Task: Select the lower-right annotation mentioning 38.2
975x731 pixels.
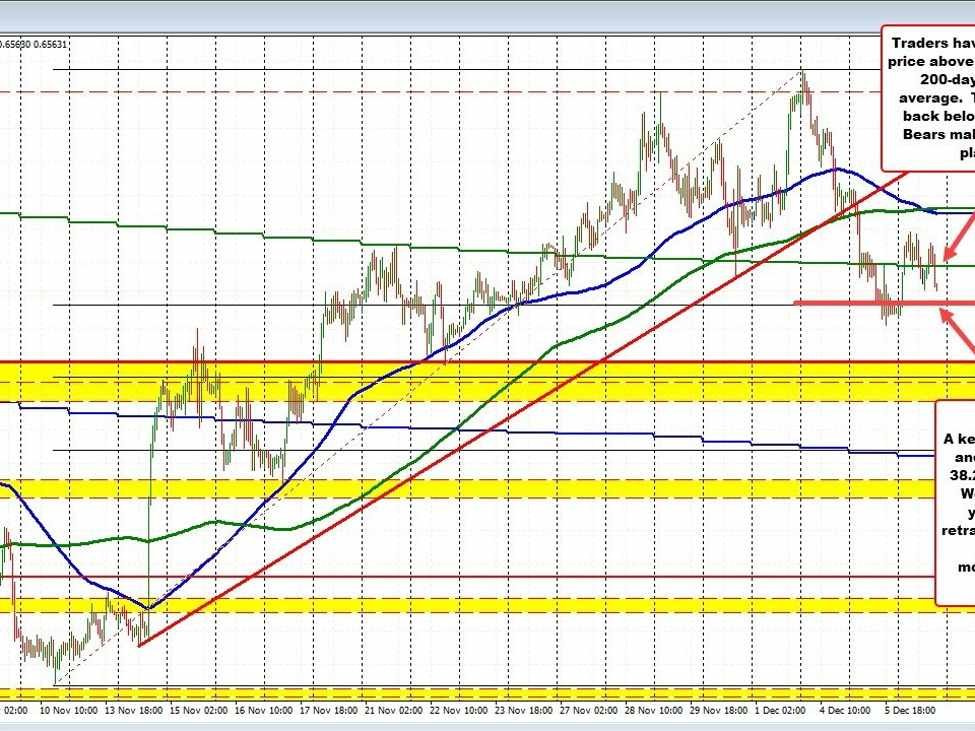Action: point(955,501)
